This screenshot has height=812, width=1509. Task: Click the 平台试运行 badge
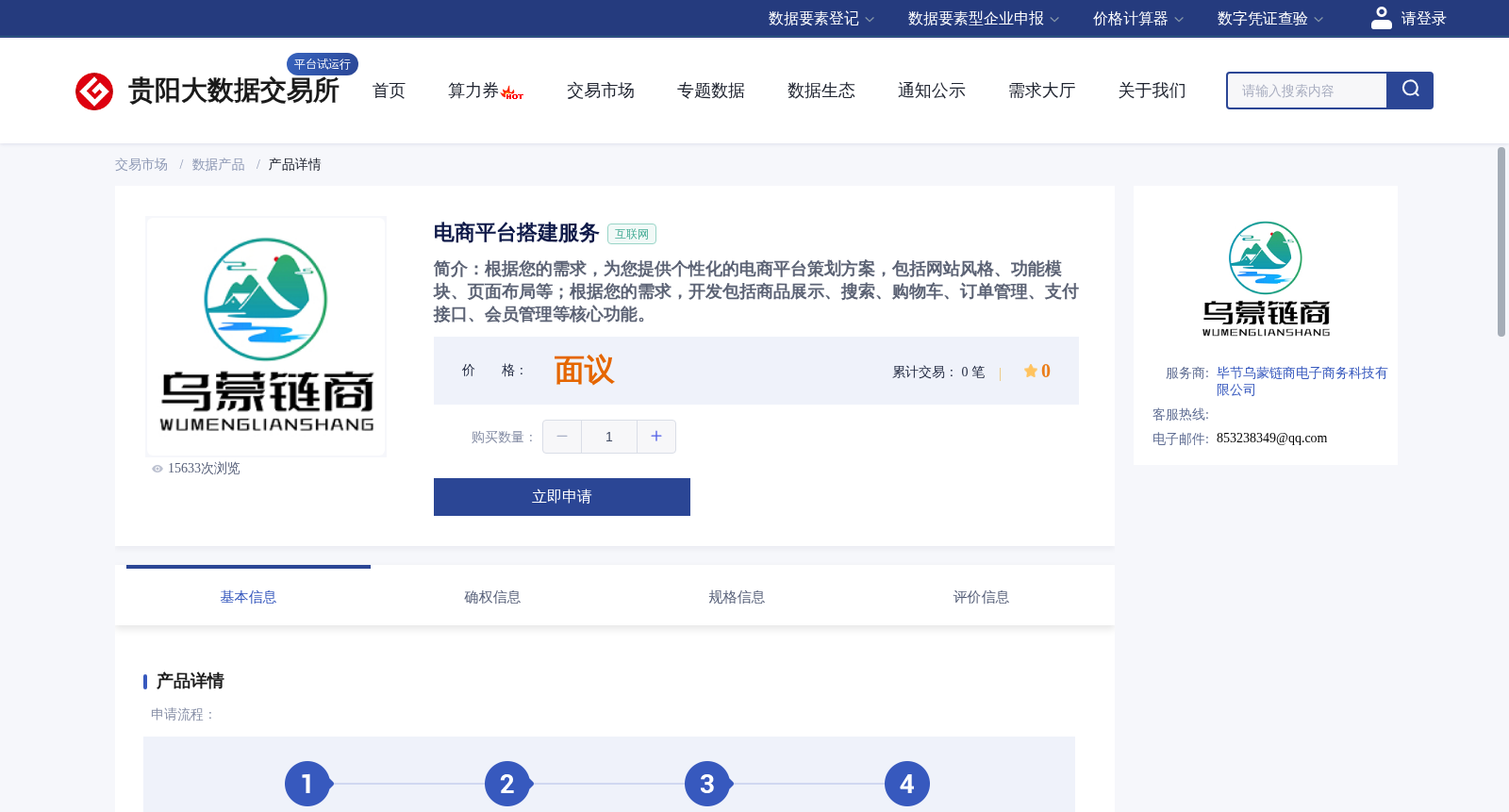click(323, 64)
